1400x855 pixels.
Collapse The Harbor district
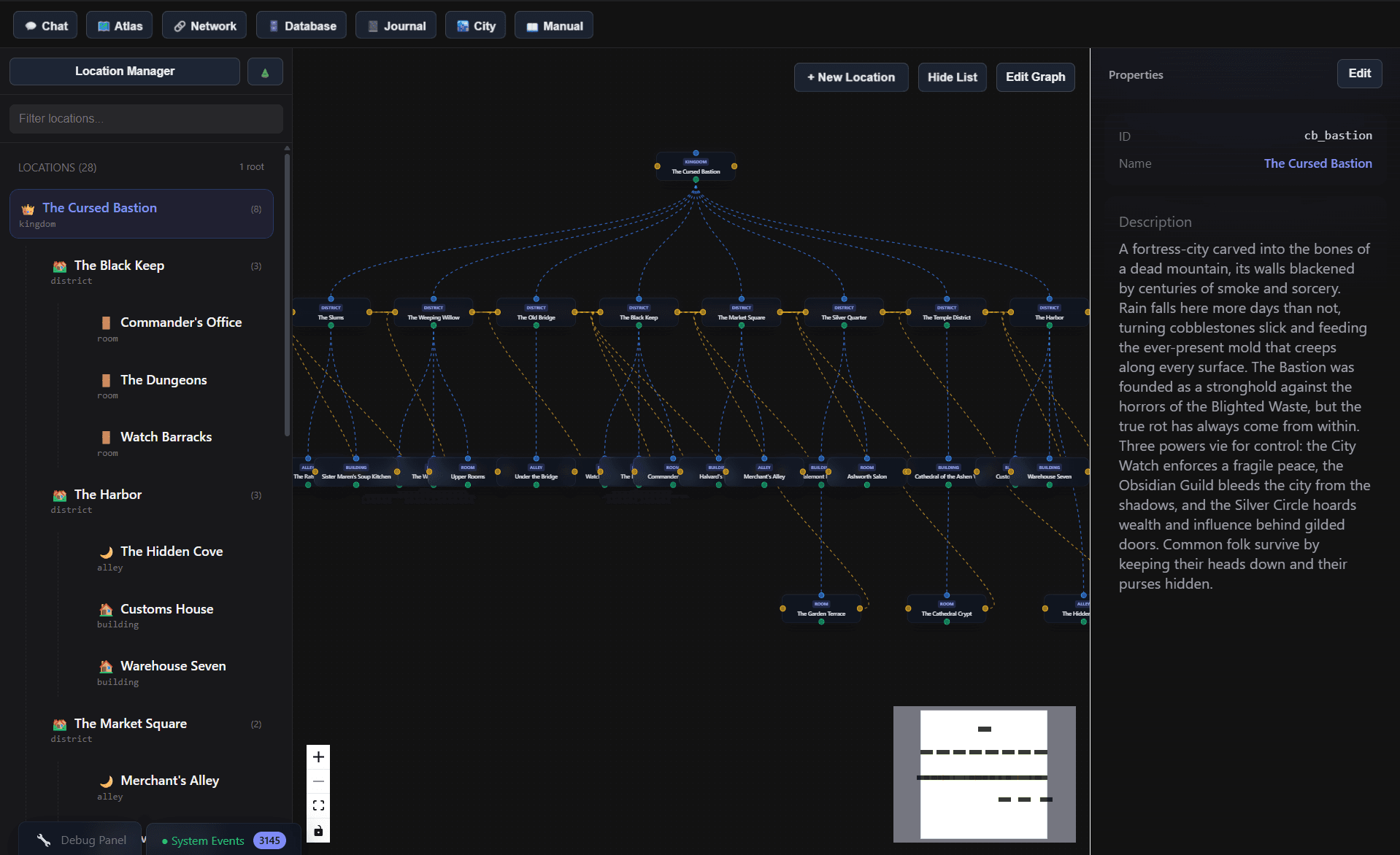58,495
